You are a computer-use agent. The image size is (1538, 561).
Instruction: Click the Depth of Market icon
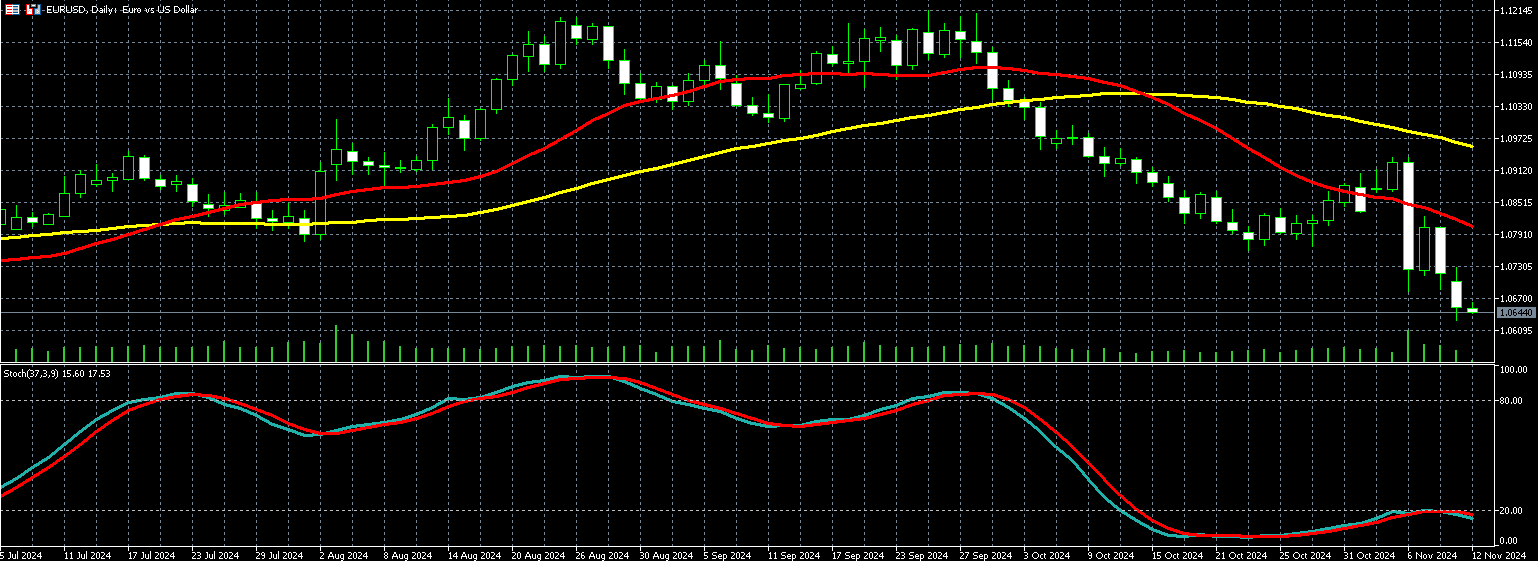[33, 9]
